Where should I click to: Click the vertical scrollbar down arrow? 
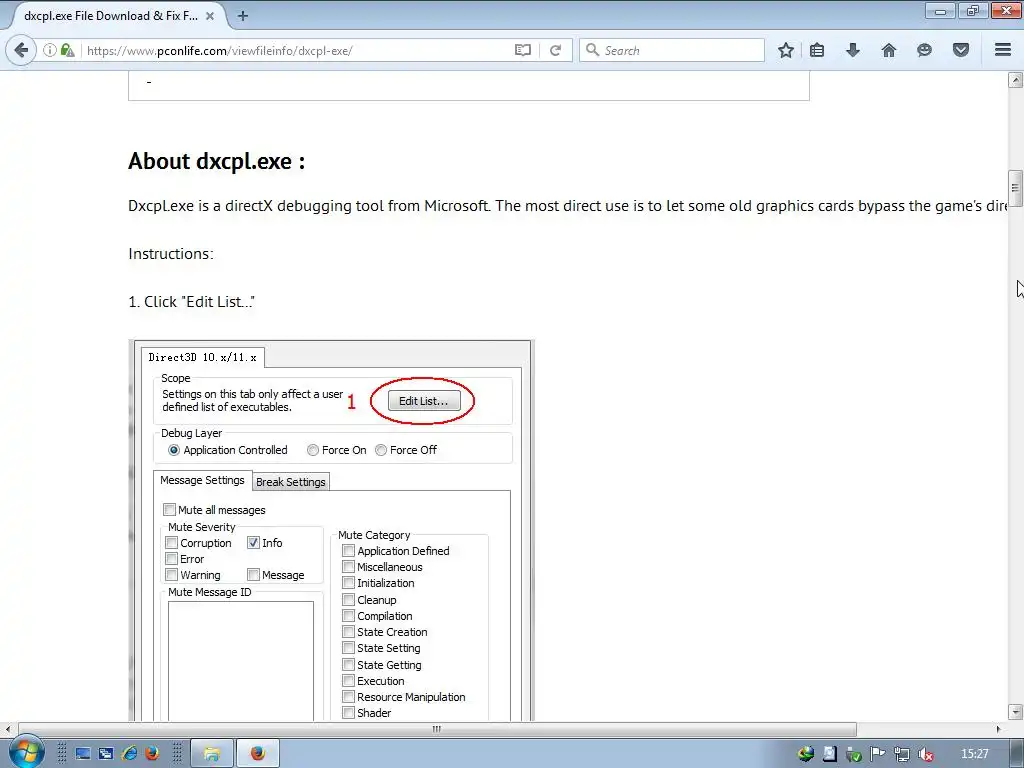point(1015,712)
